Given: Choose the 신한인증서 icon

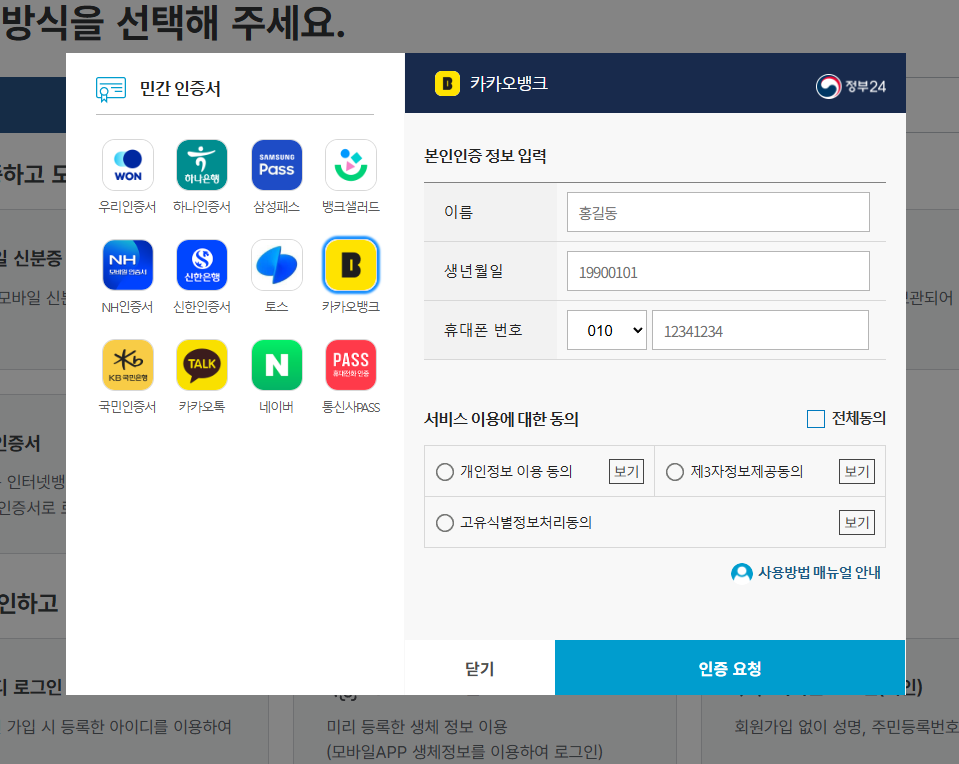Looking at the screenshot, I should tap(202, 265).
